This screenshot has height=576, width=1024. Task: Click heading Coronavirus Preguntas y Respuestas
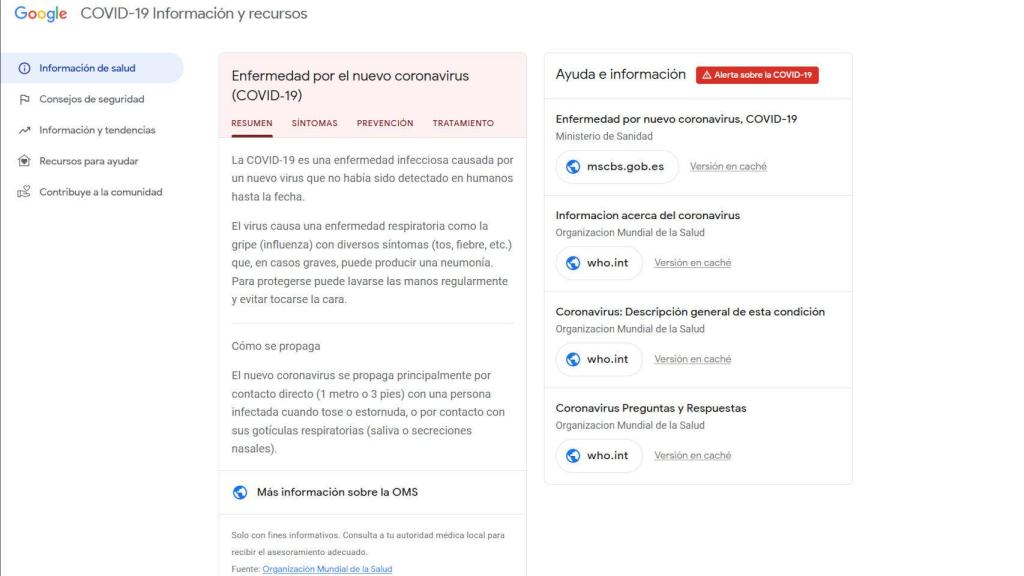[650, 408]
